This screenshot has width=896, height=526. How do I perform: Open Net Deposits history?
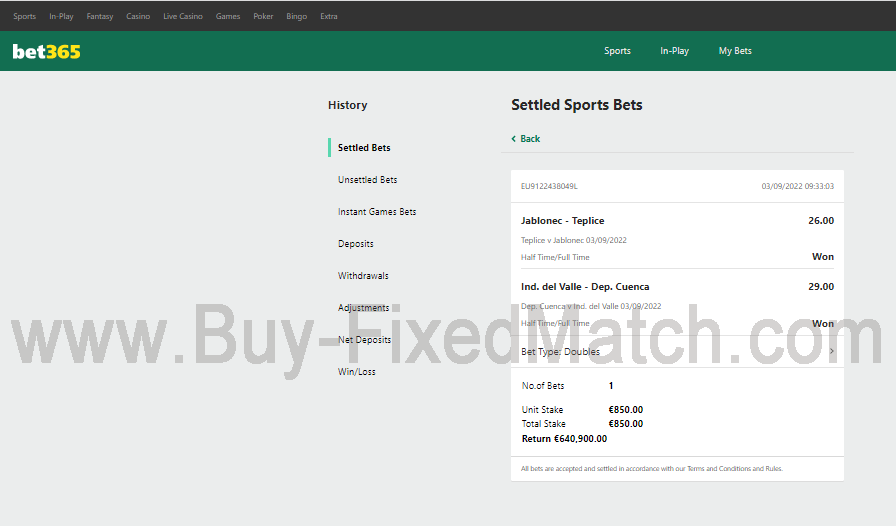[365, 340]
